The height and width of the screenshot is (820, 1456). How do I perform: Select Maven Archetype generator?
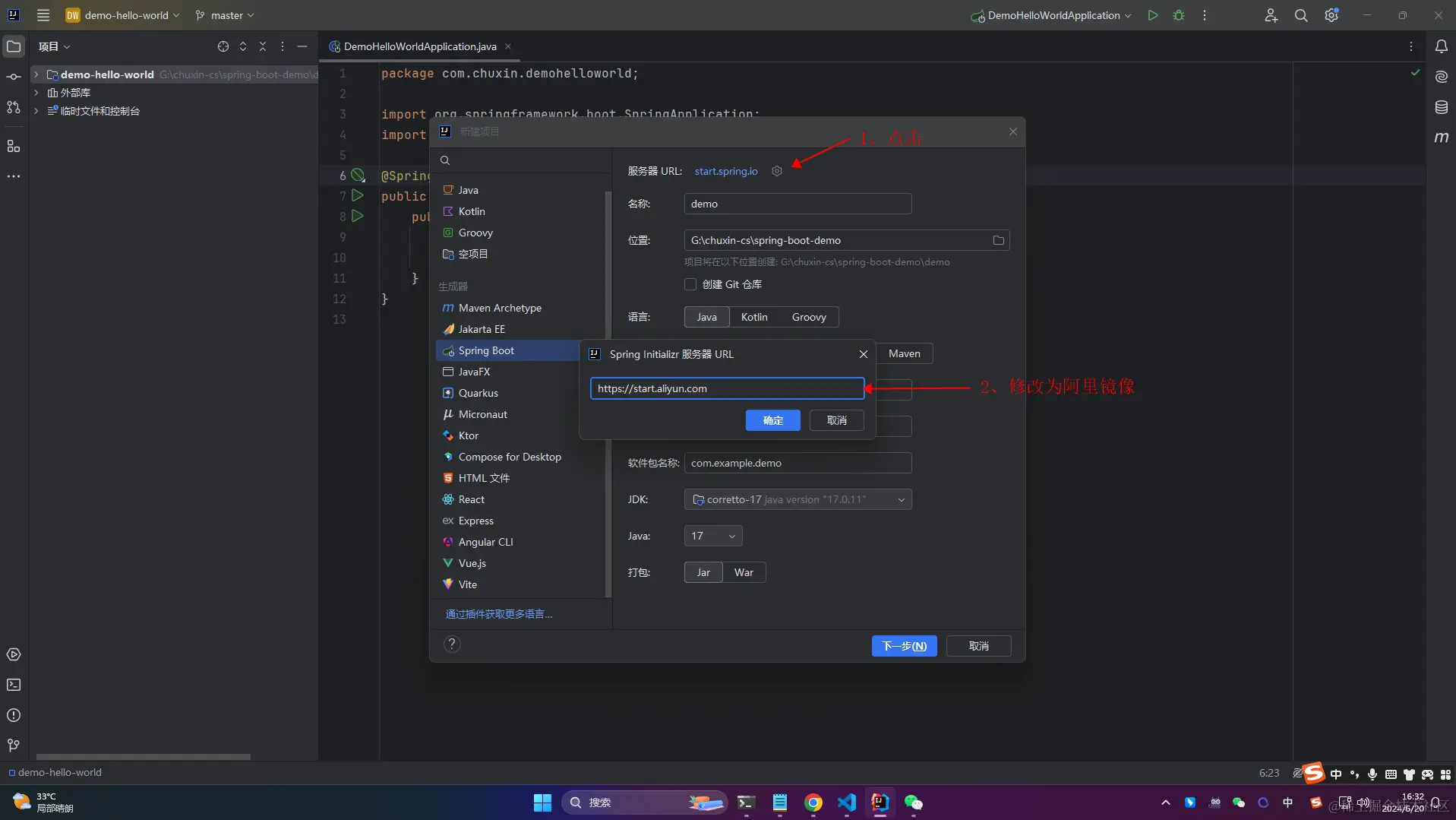(x=500, y=308)
